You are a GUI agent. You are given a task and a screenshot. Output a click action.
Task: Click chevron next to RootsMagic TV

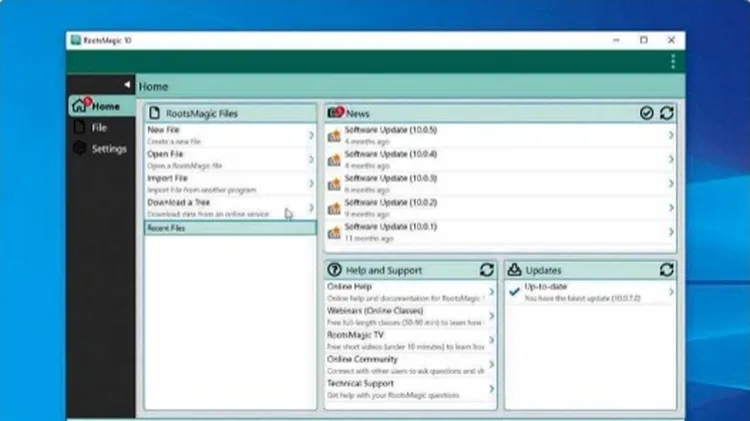click(x=491, y=340)
